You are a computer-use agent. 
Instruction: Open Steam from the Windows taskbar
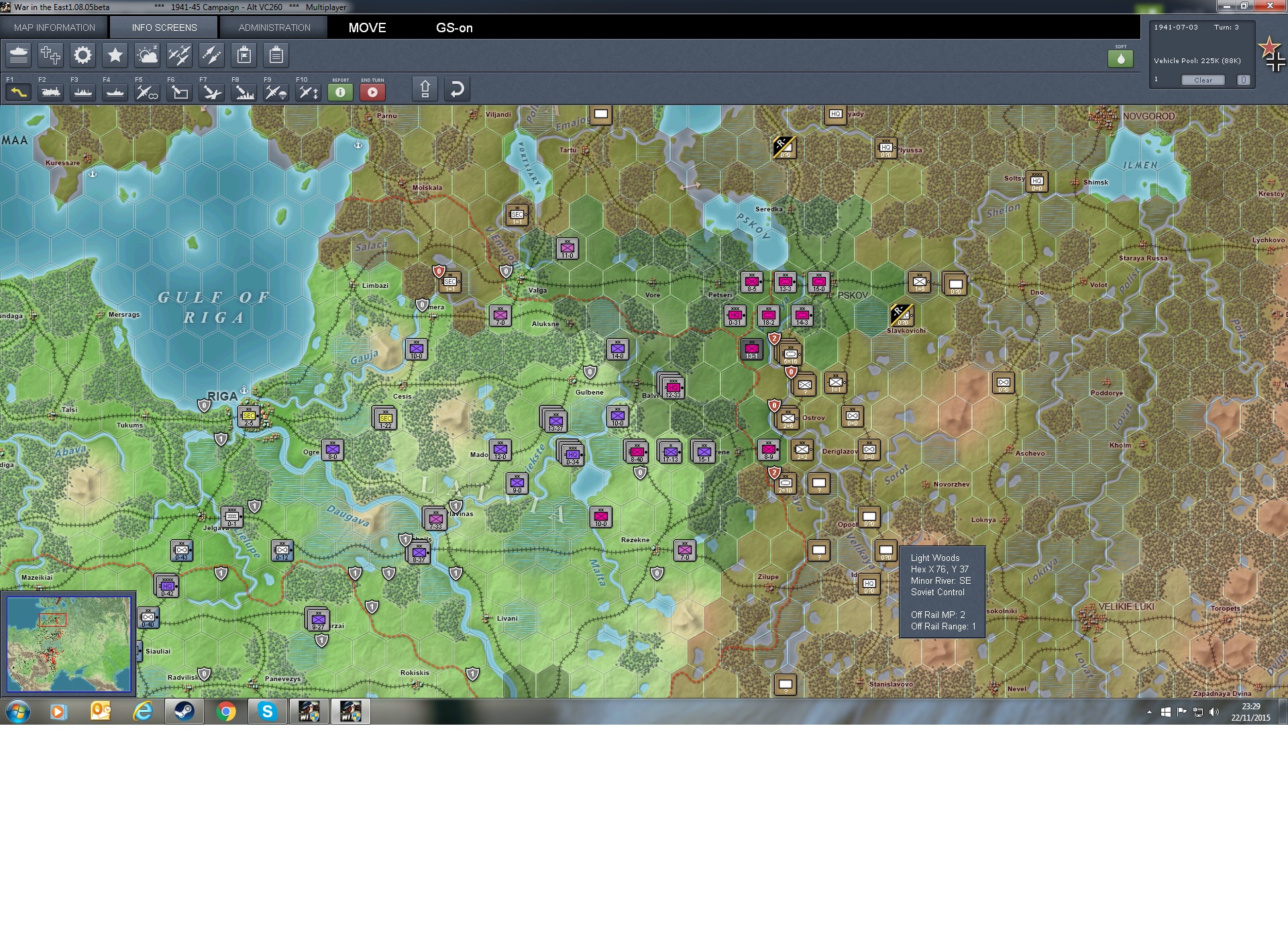coord(184,711)
